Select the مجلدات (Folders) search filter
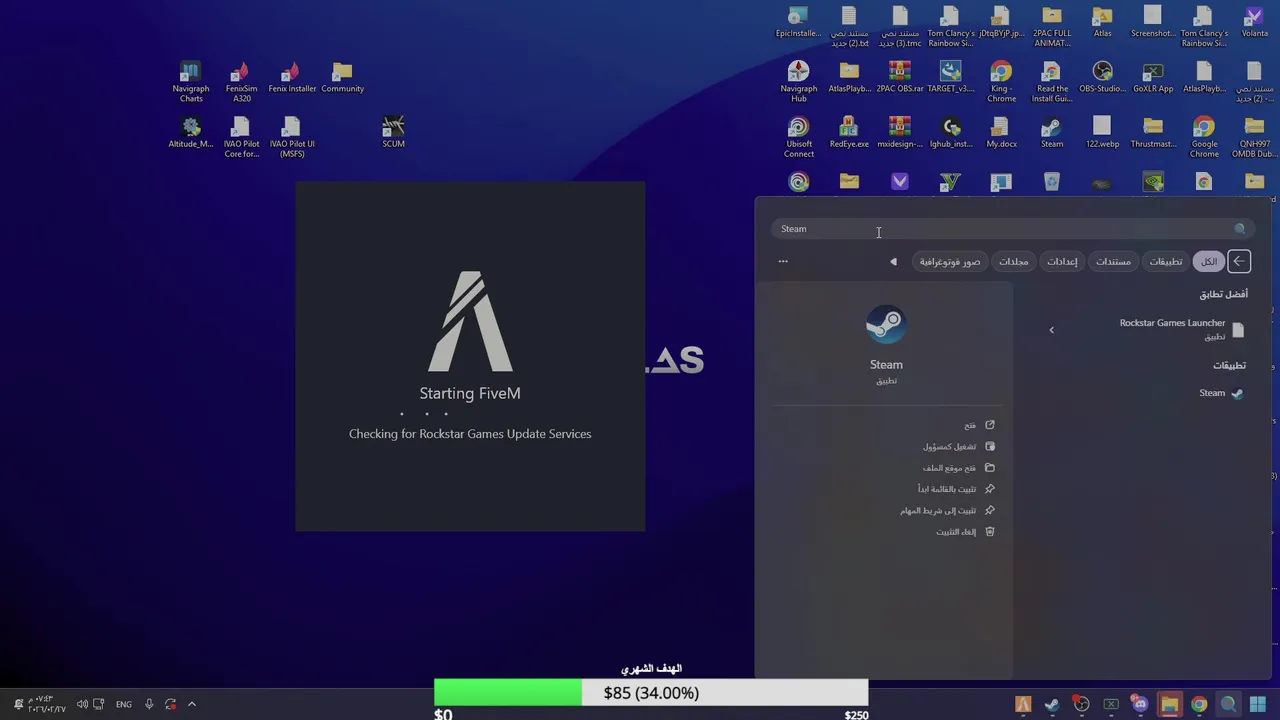This screenshot has height=720, width=1280. 1013,261
